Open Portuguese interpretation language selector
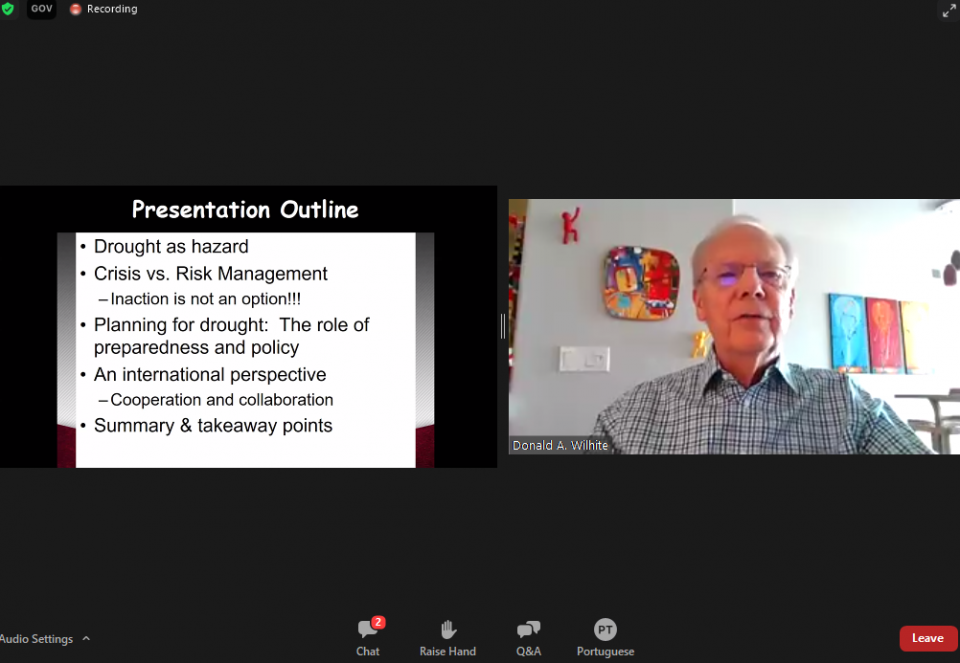Viewport: 960px width, 663px height. (605, 639)
